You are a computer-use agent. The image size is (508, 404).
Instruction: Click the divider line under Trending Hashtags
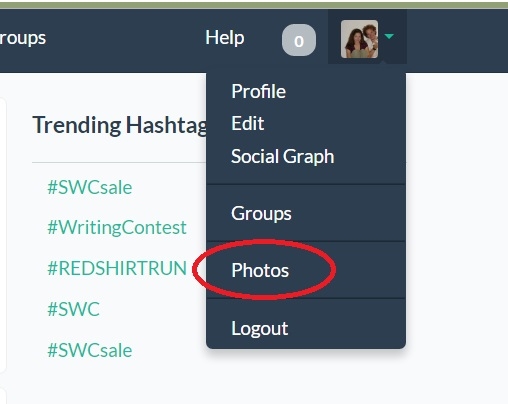[119, 163]
